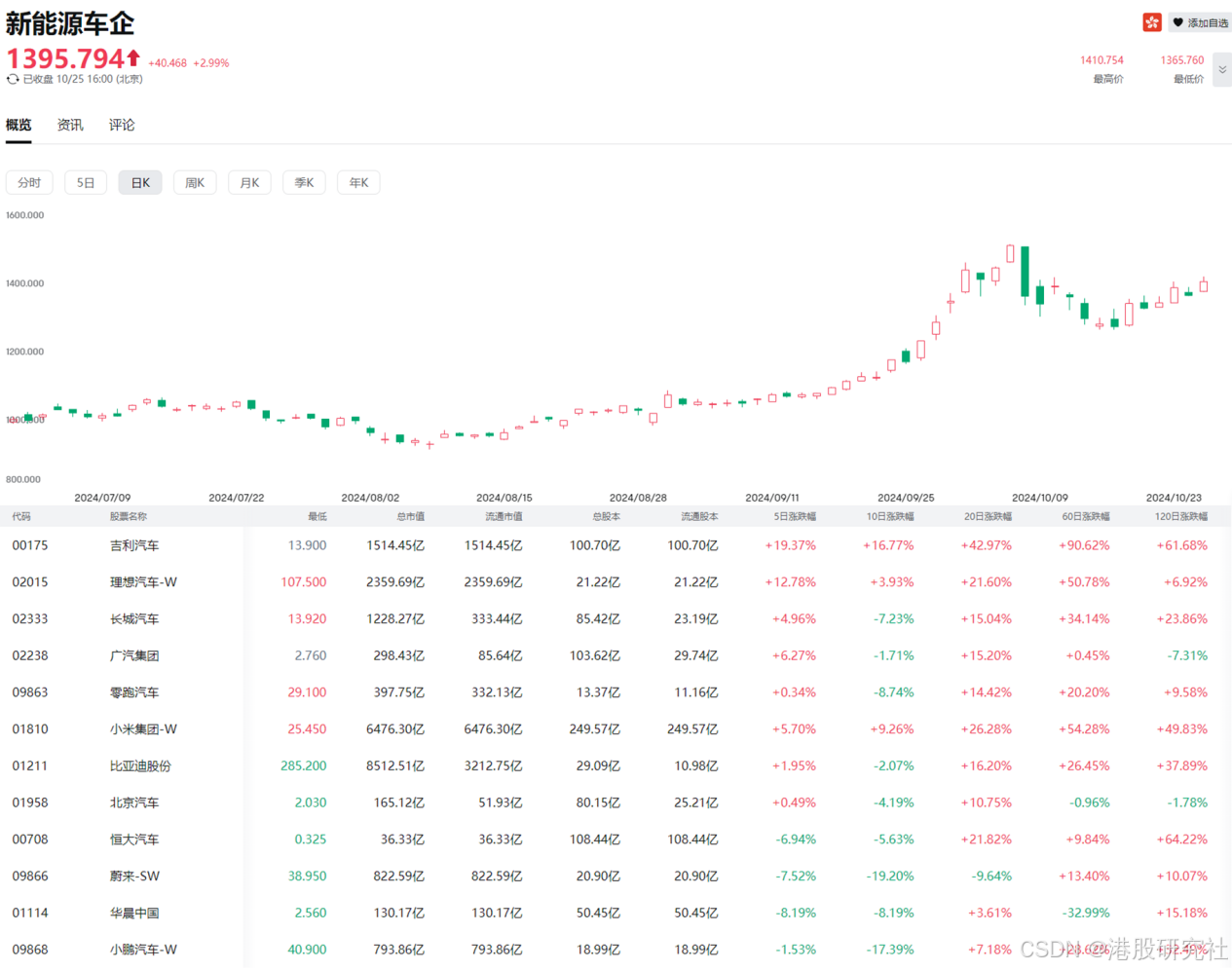Open stock 理想汽车-W row

[x=616, y=582]
